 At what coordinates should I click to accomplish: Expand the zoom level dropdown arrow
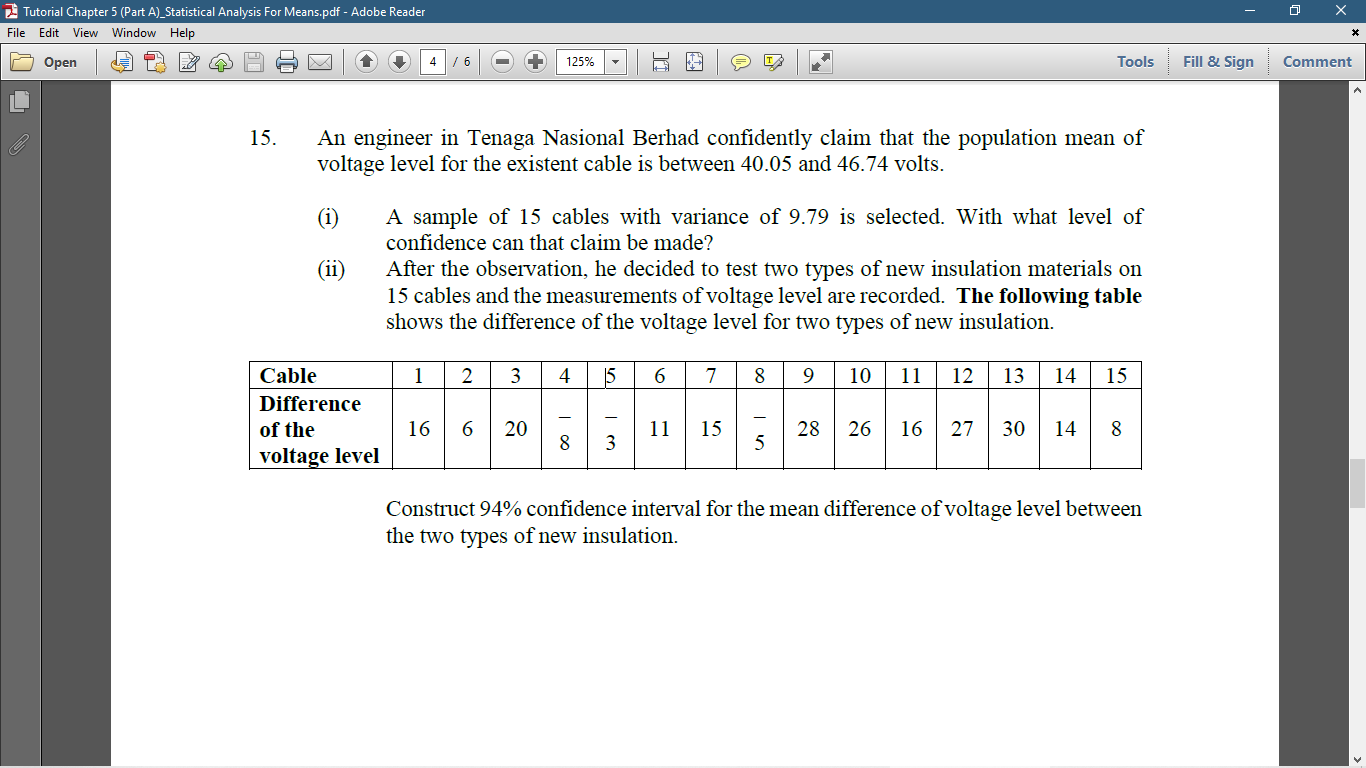(615, 62)
